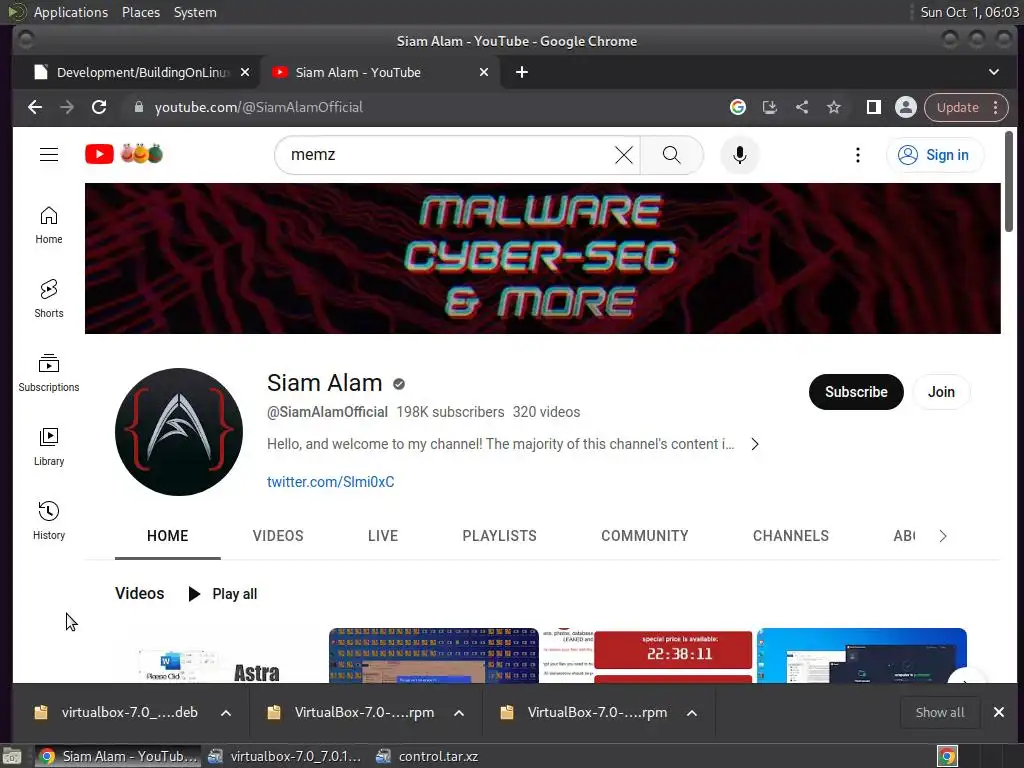Click the Videos section heading
The image size is (1024, 768).
pyautogui.click(x=140, y=593)
